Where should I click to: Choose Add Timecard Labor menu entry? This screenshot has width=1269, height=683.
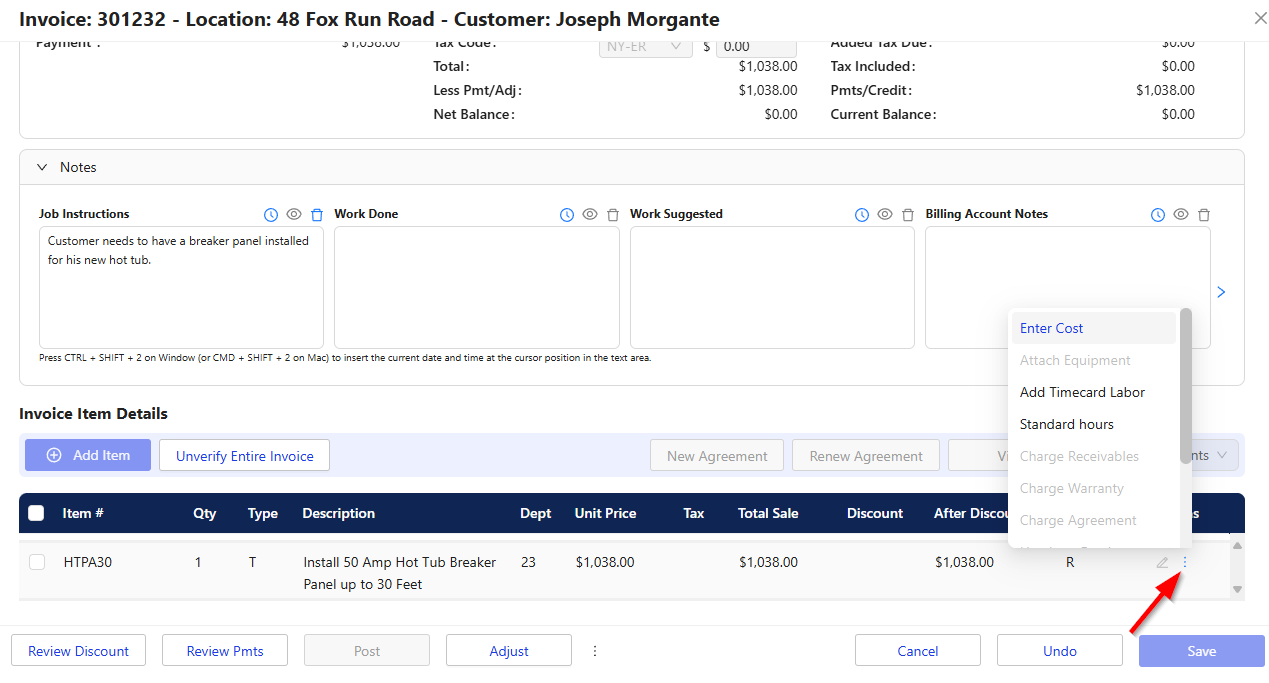tap(1093, 392)
